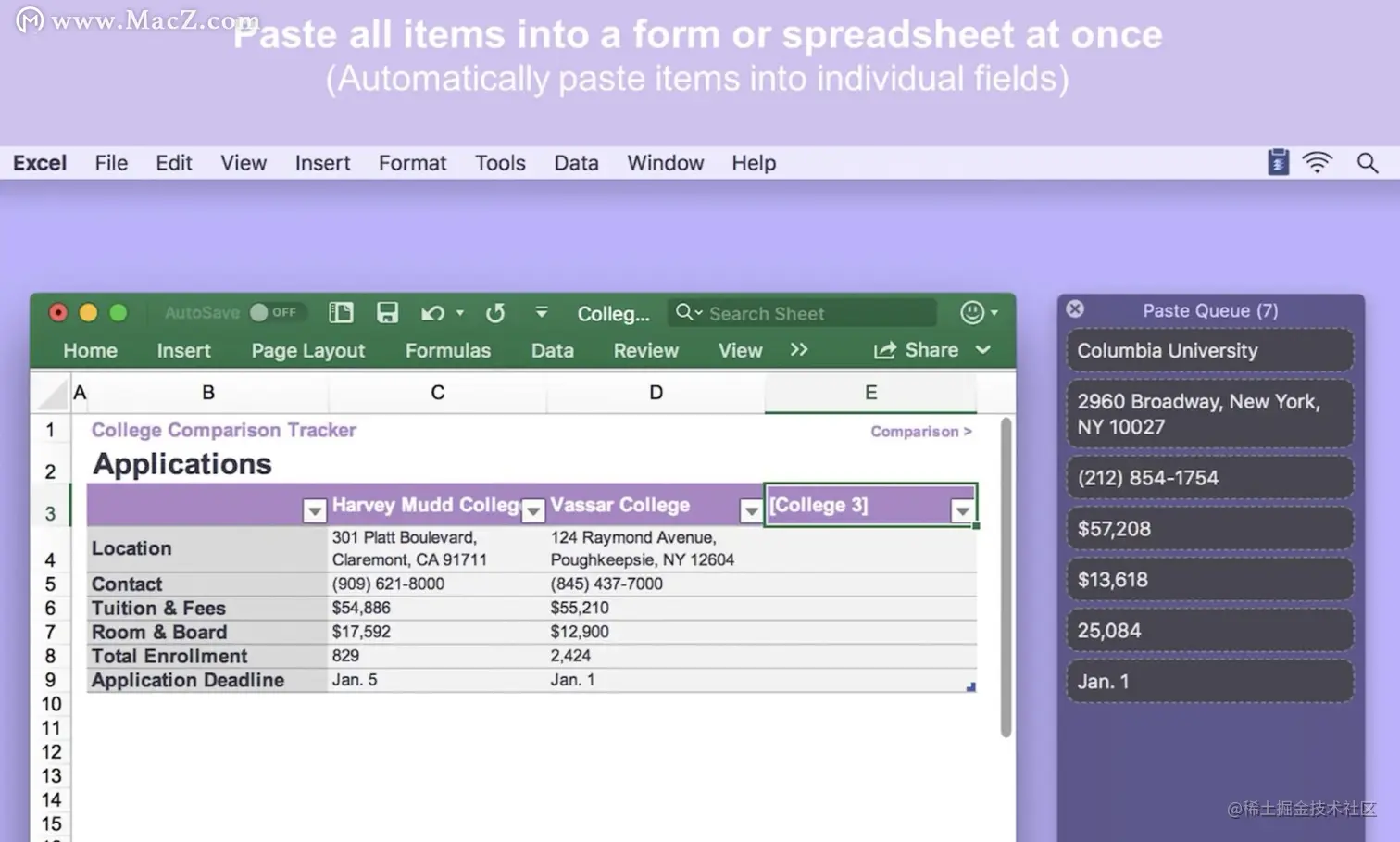The width and height of the screenshot is (1400, 842).
Task: Select column C header
Action: tap(437, 393)
